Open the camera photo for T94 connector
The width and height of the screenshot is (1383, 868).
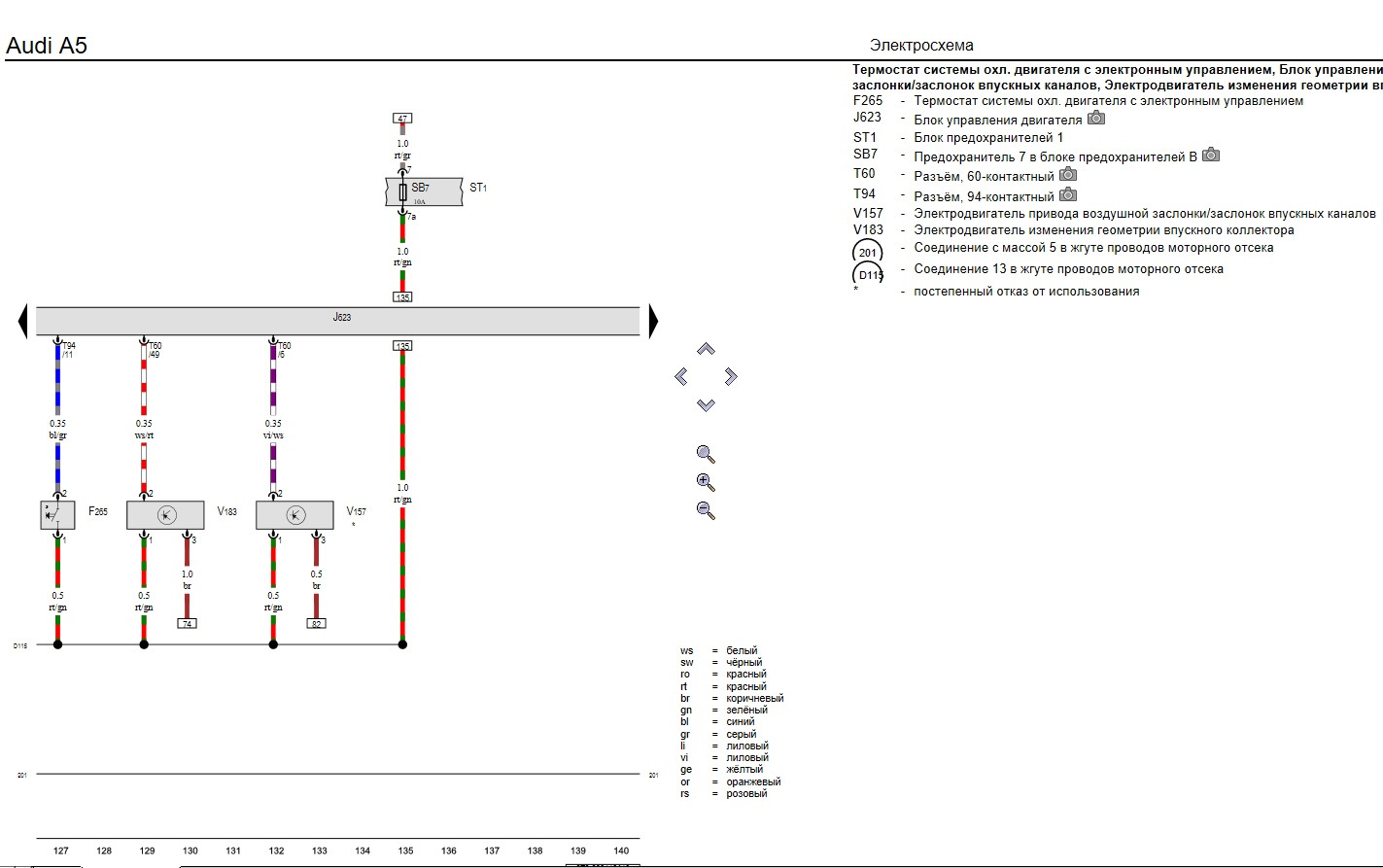pyautogui.click(x=1068, y=194)
